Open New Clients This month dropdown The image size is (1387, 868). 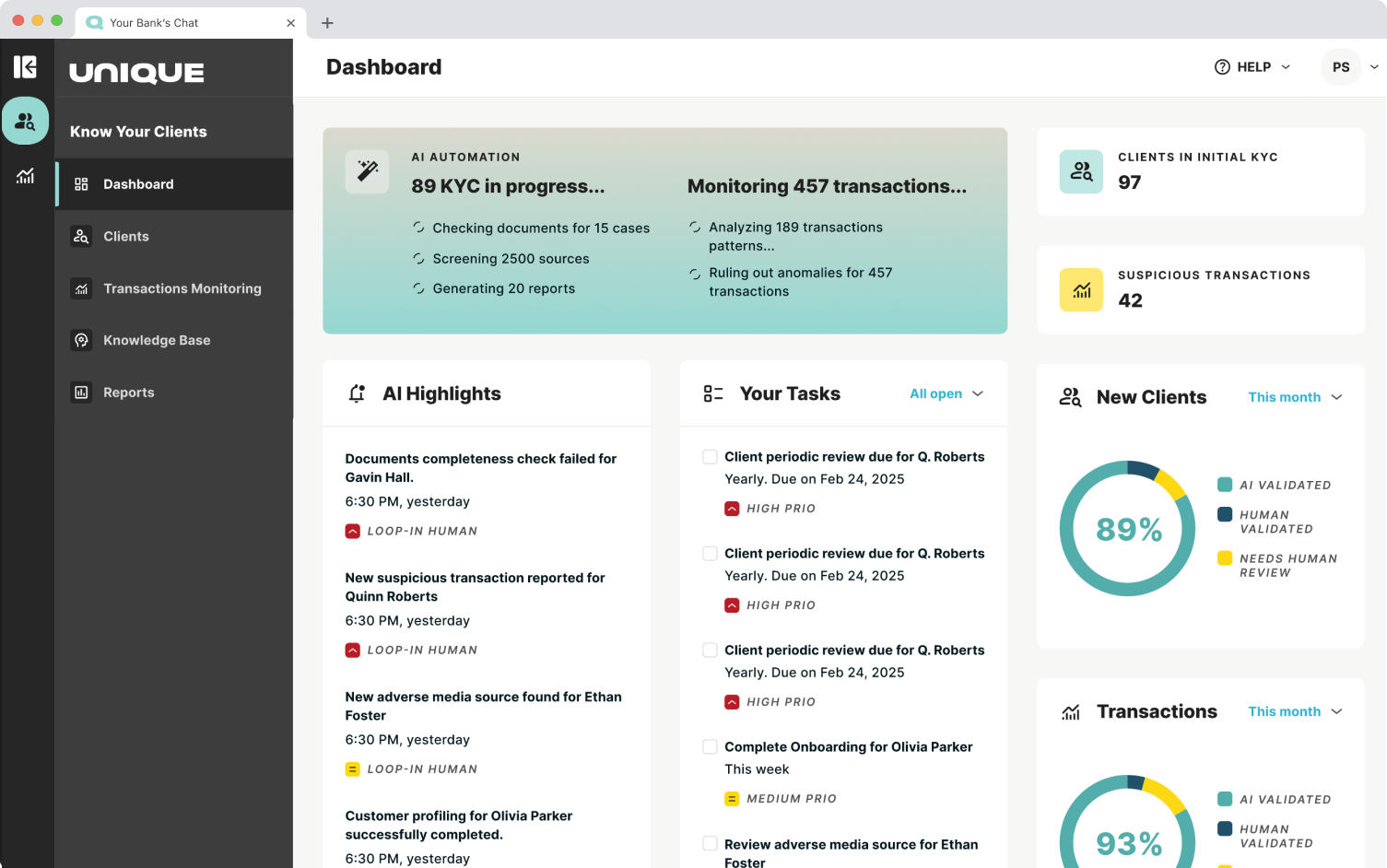click(x=1295, y=397)
